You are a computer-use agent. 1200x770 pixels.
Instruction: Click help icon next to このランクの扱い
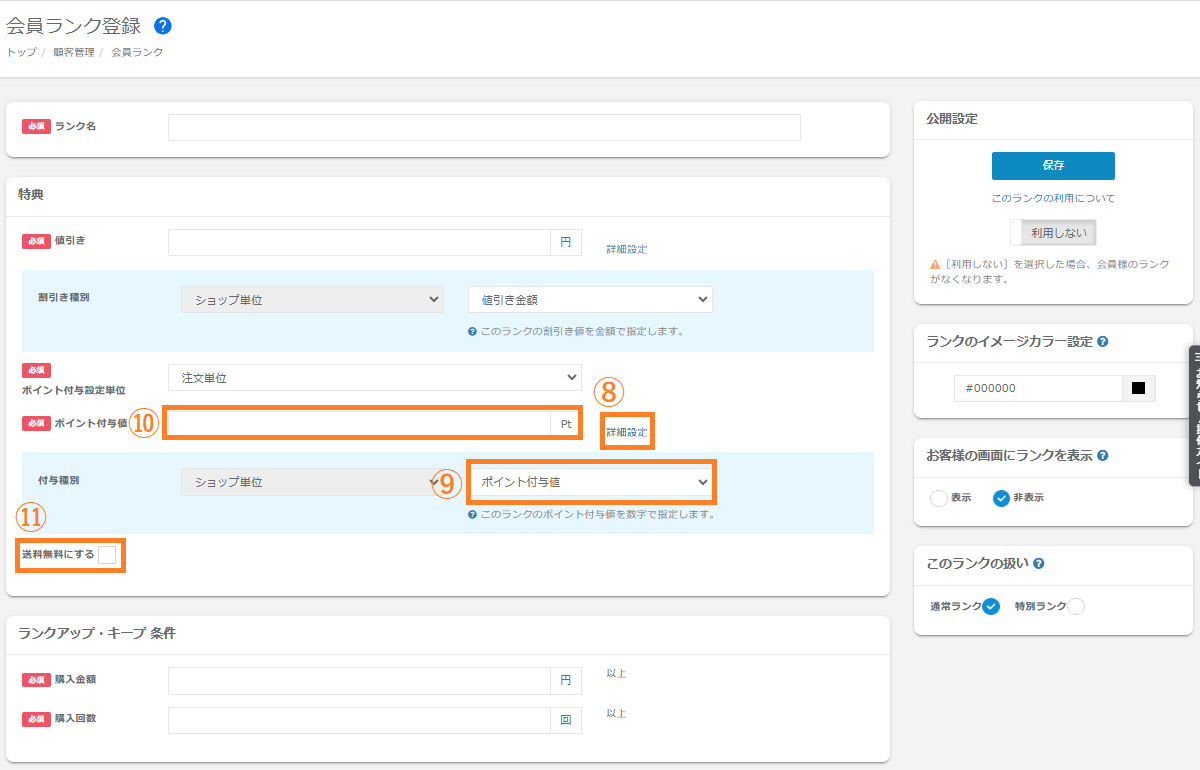[1039, 564]
